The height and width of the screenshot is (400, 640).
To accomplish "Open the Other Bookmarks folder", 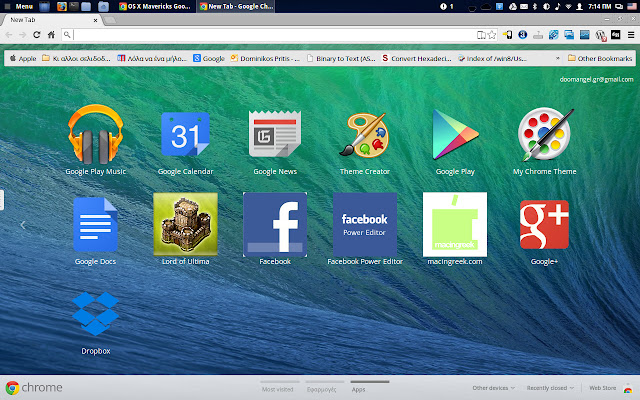I will [x=600, y=58].
